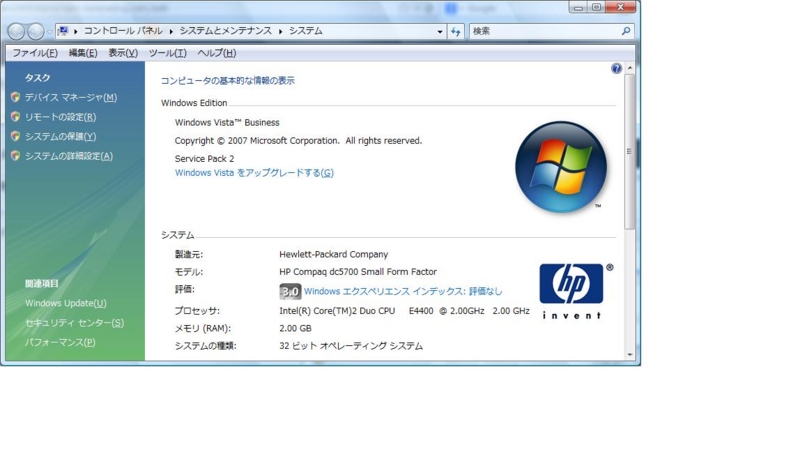Open リモートの設定(R) link
800x459 pixels.
pos(60,117)
